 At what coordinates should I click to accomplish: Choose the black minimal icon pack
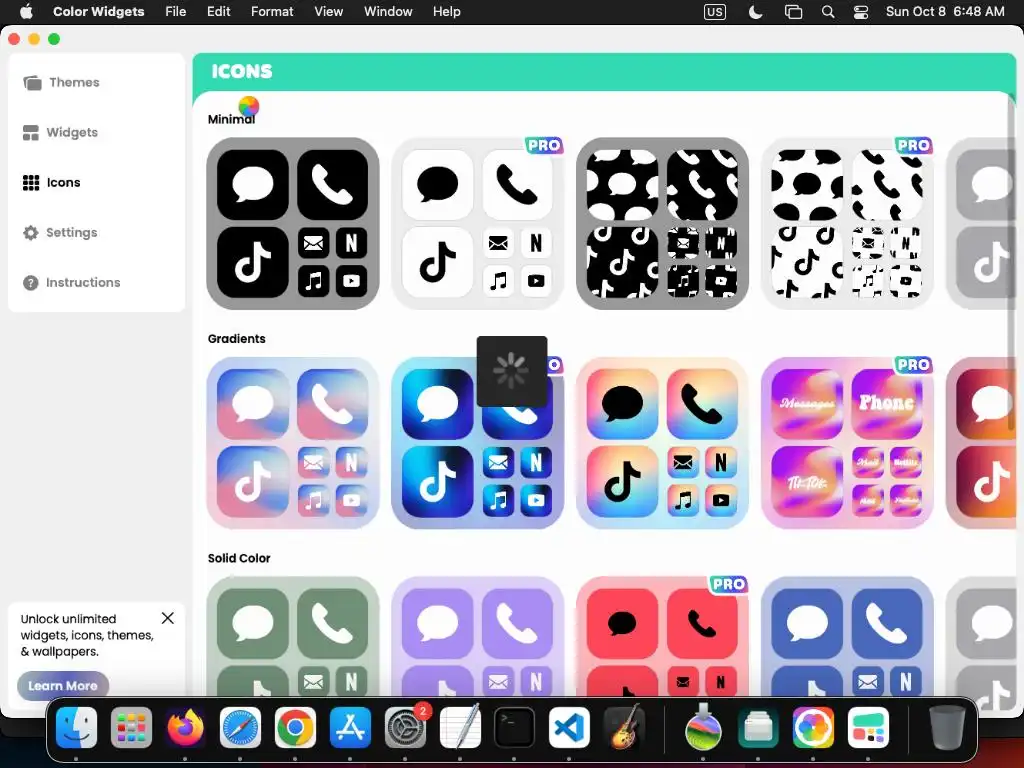(x=293, y=223)
